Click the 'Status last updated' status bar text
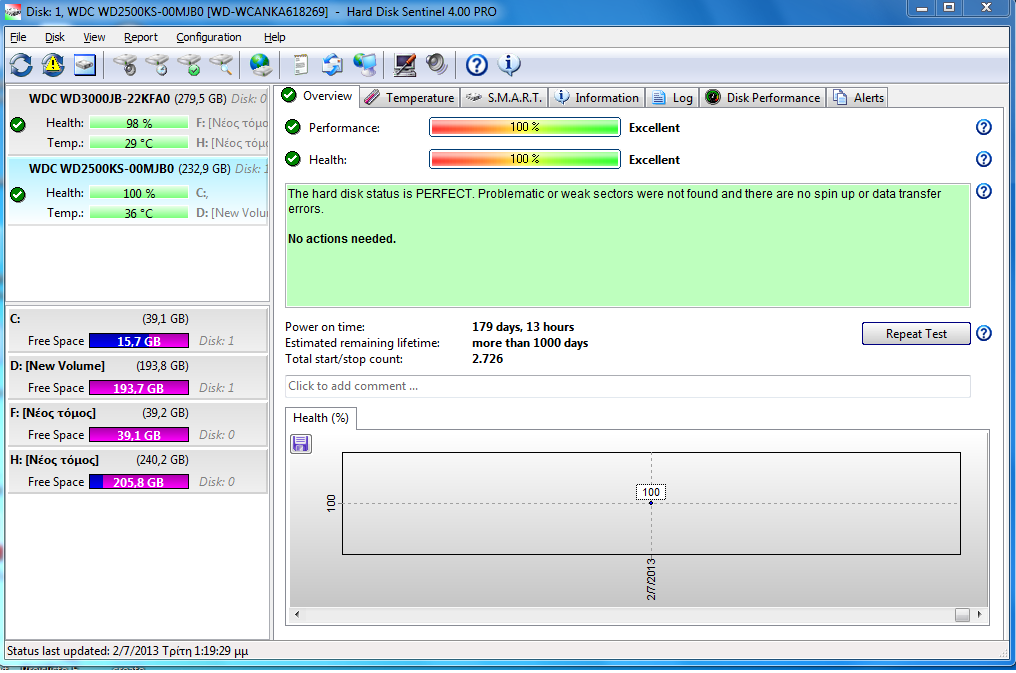 [128, 651]
